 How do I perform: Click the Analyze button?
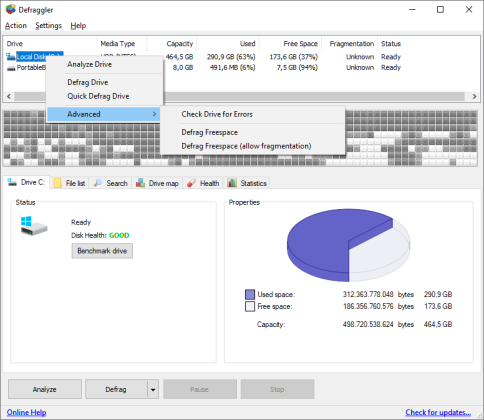[45, 389]
